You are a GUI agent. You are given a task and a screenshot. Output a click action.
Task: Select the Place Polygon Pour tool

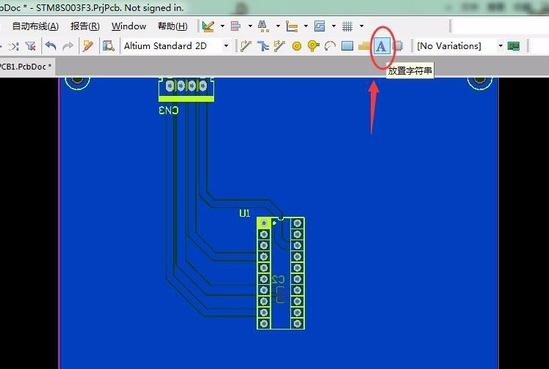click(364, 46)
